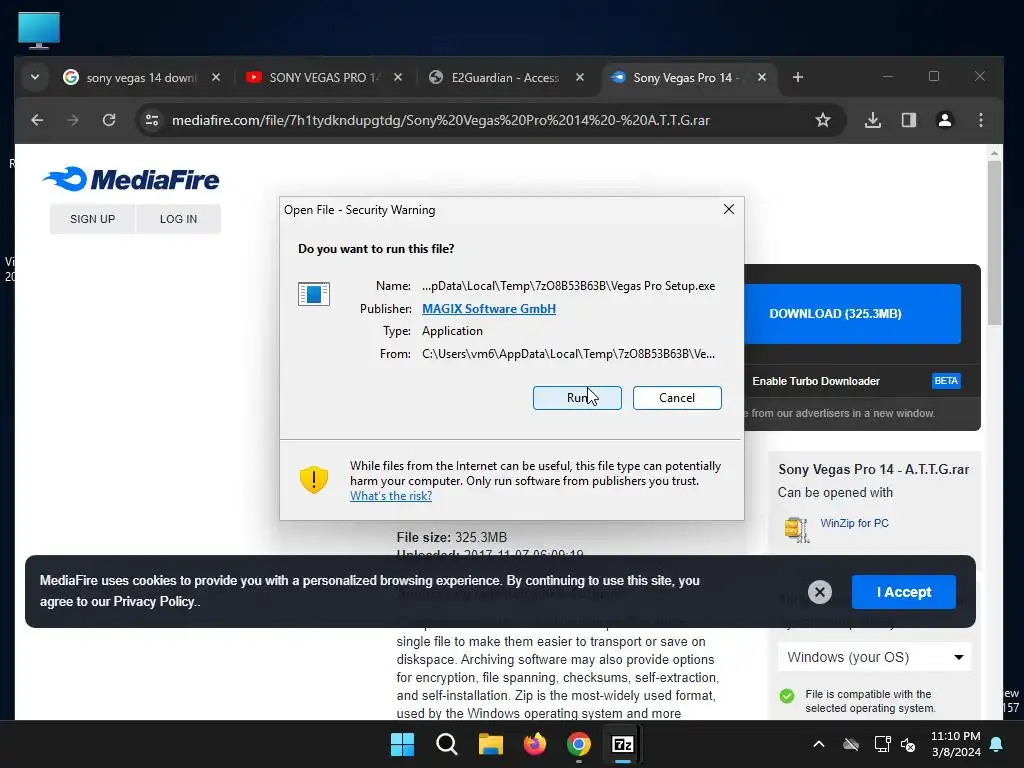The height and width of the screenshot is (768, 1024).
Task: Open Windows taskbar search
Action: point(447,744)
